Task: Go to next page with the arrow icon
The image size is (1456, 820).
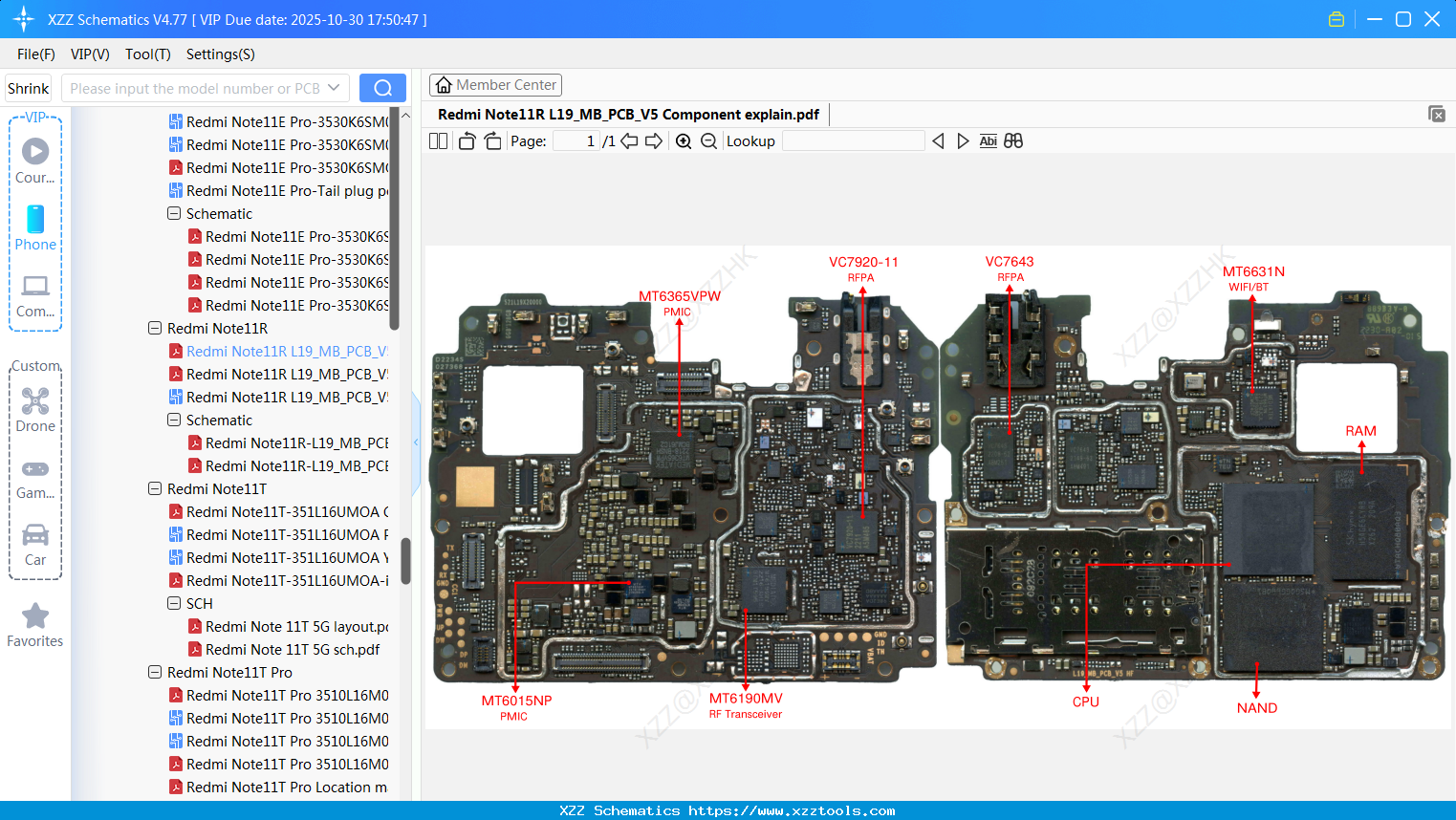Action: (x=654, y=140)
